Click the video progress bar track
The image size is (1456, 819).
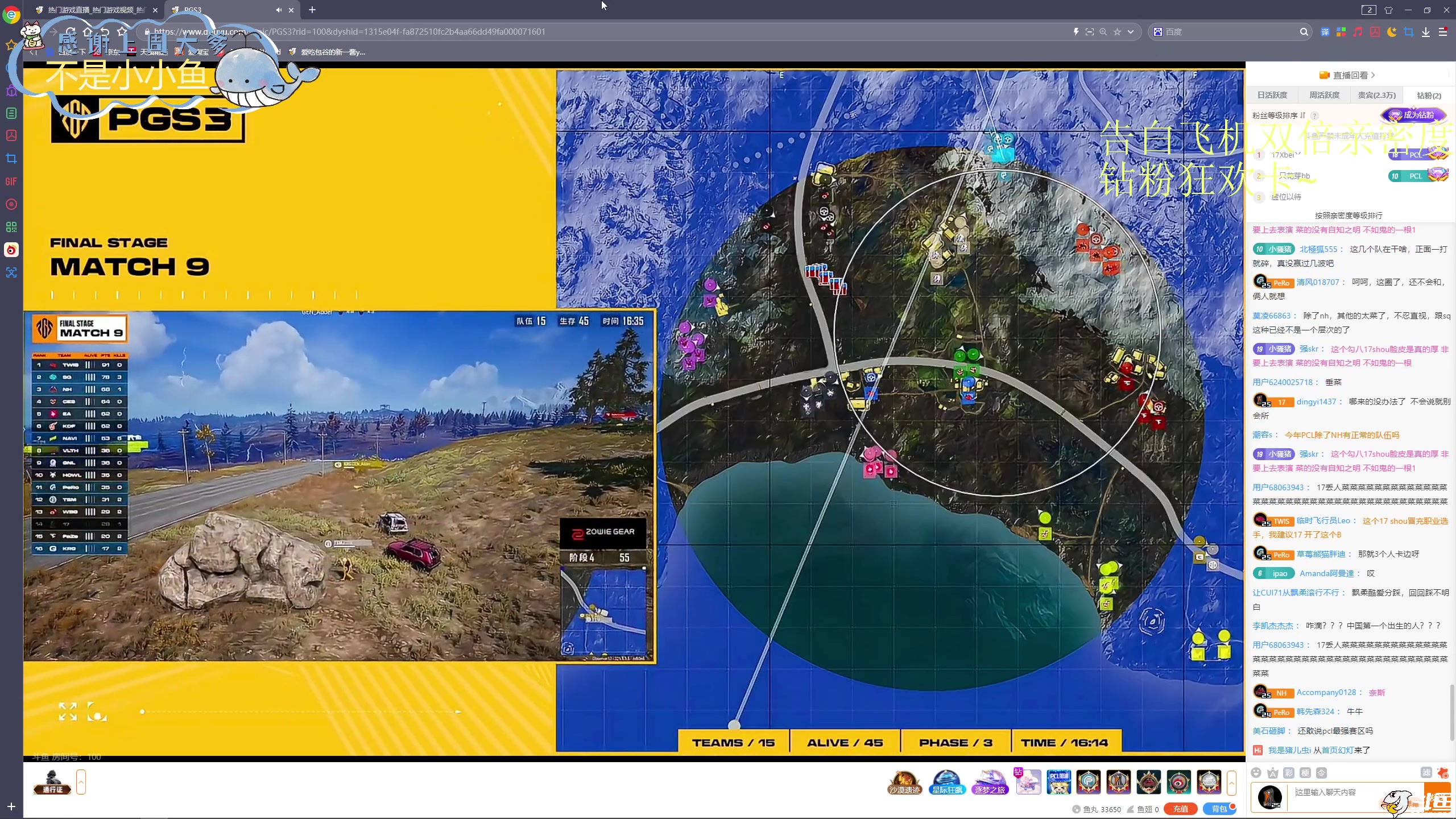tap(301, 711)
